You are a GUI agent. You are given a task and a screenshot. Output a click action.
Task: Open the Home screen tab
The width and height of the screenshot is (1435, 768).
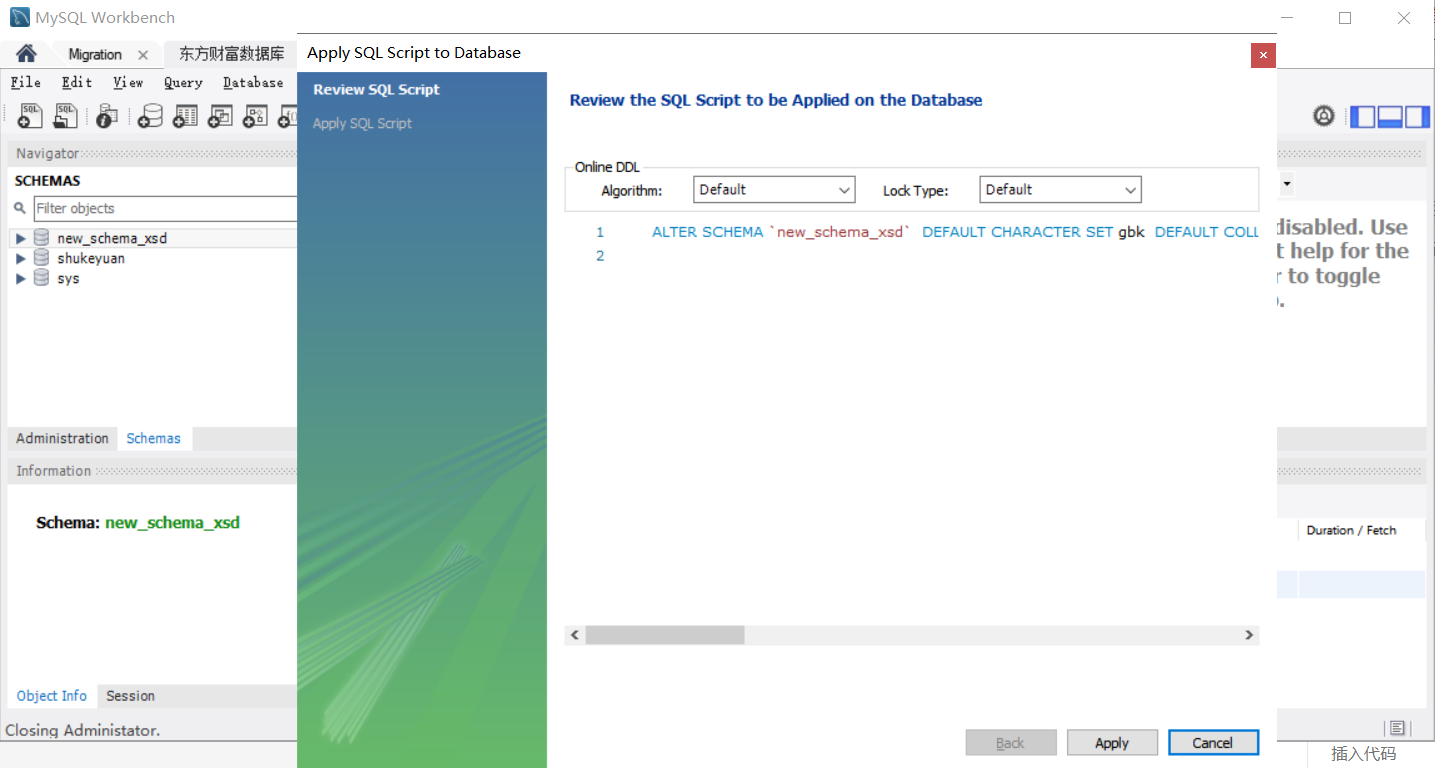[x=26, y=54]
